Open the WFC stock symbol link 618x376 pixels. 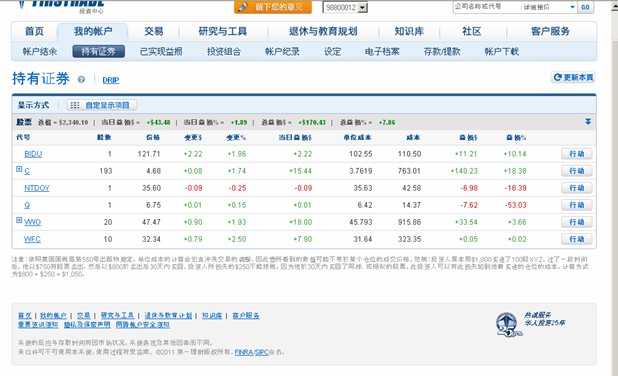point(32,239)
